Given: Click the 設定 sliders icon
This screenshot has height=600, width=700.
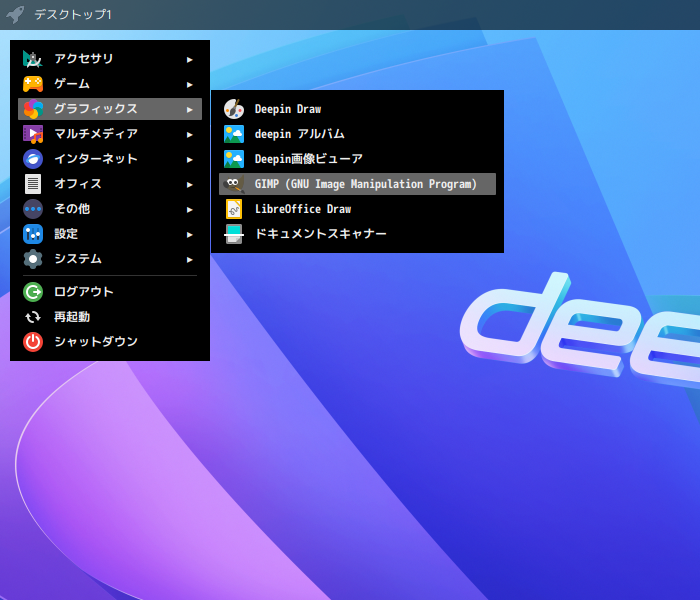Looking at the screenshot, I should [33, 234].
